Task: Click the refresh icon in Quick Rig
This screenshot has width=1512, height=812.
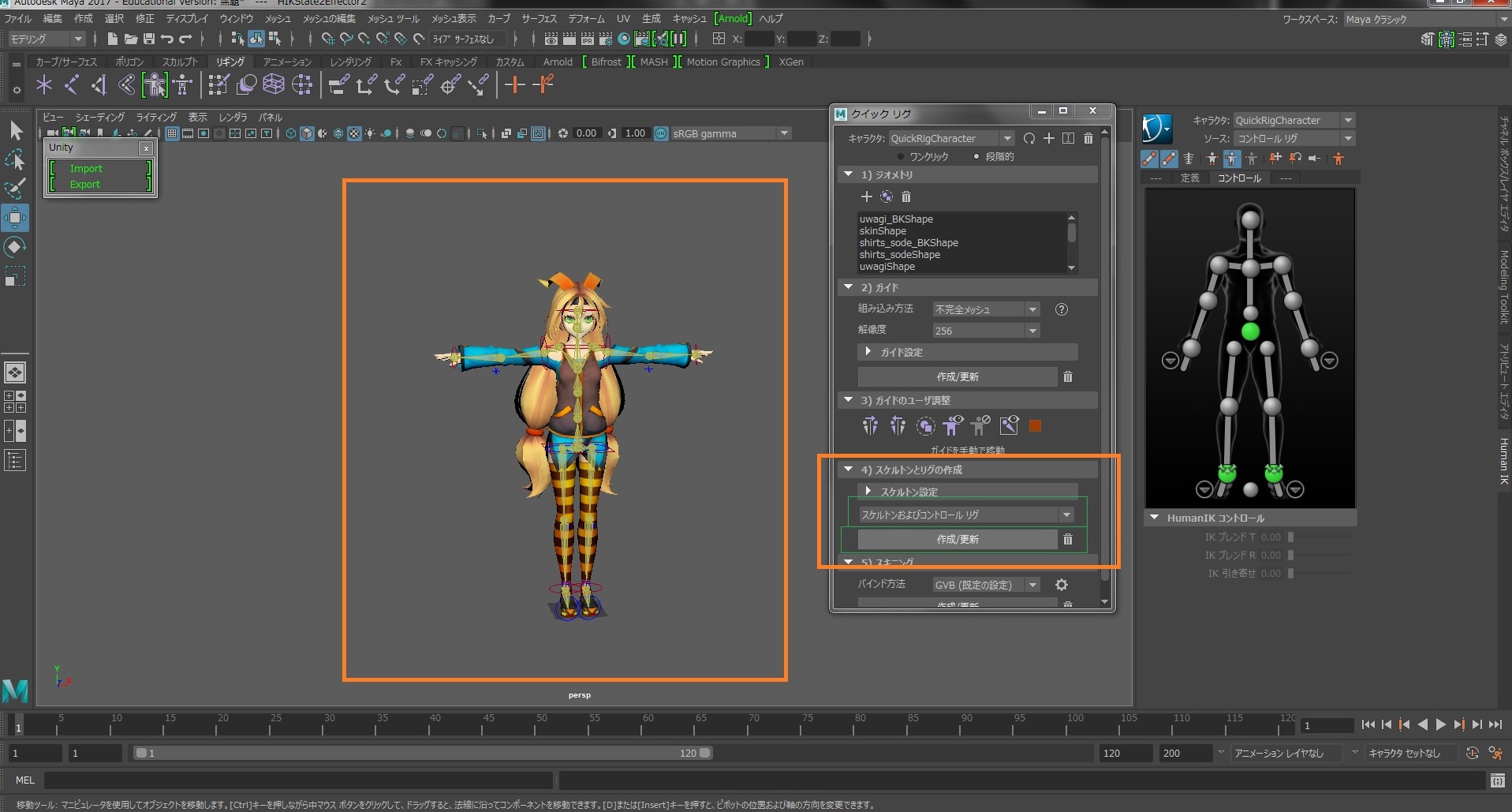Action: click(x=1029, y=138)
